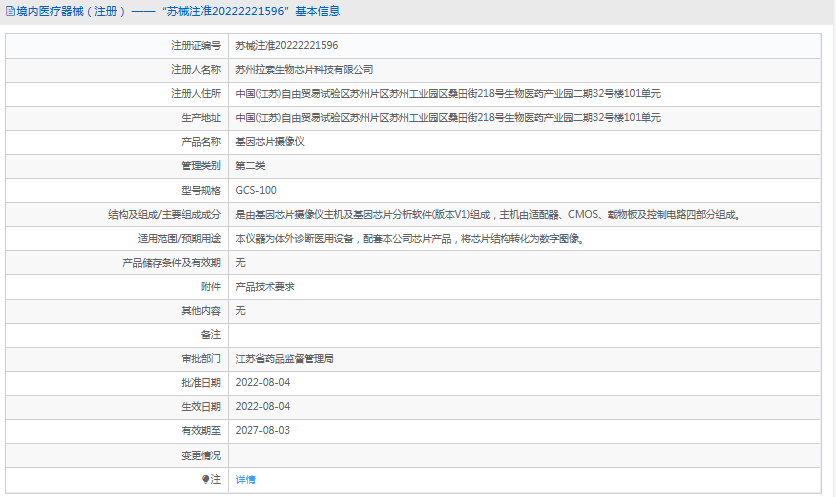Screen dimensions: 836x497
Task: Click the 适用范围/预期用途 description value
Action: [x=410, y=238]
